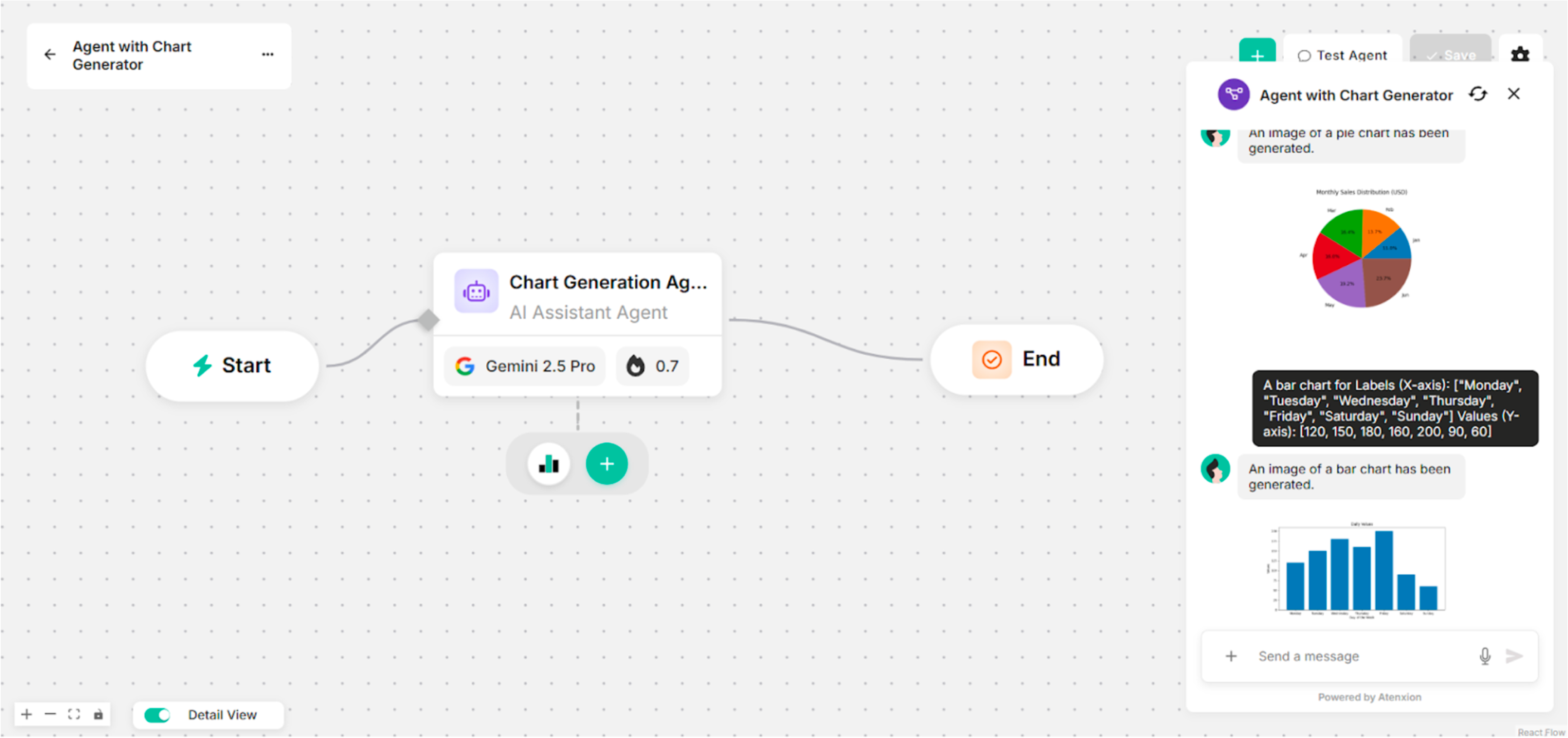Zoom in on the workflow canvas
Screen dimensions: 1568x738
pyautogui.click(x=26, y=714)
